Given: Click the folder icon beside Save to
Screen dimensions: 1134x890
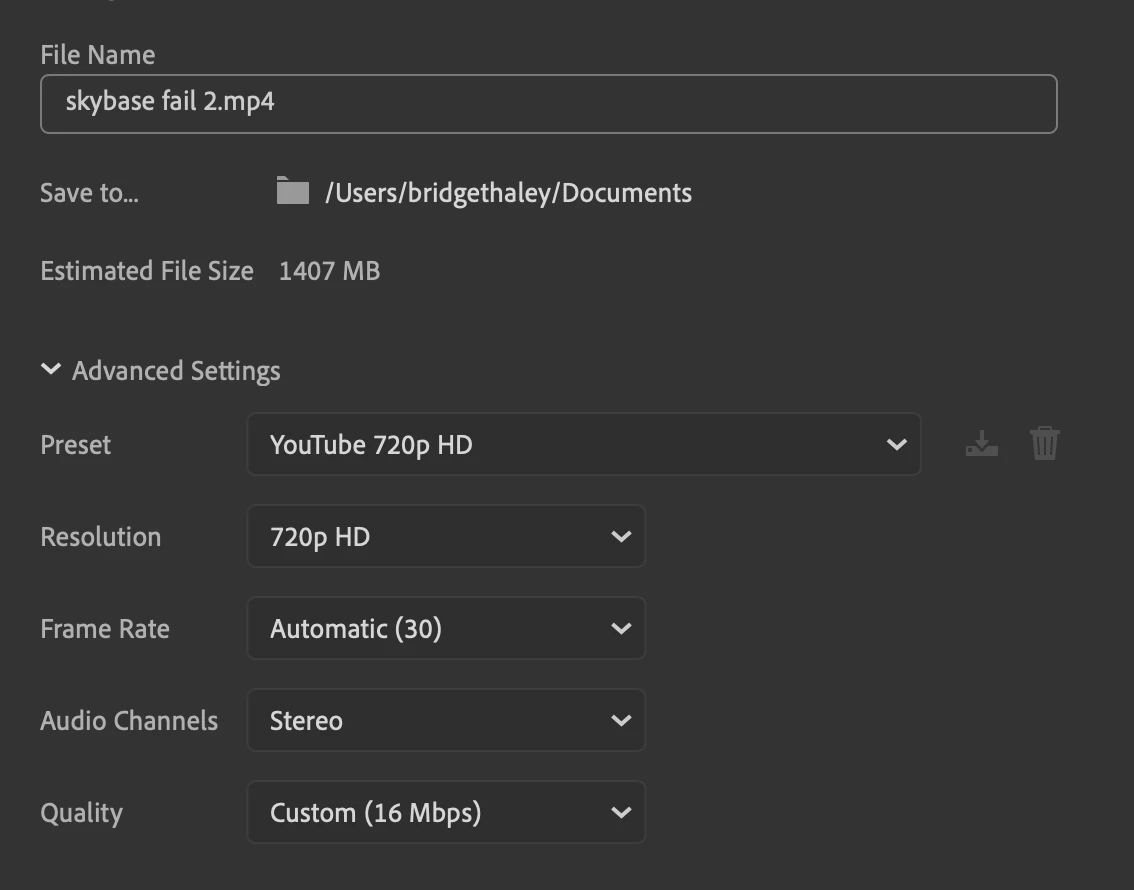Looking at the screenshot, I should (x=292, y=191).
